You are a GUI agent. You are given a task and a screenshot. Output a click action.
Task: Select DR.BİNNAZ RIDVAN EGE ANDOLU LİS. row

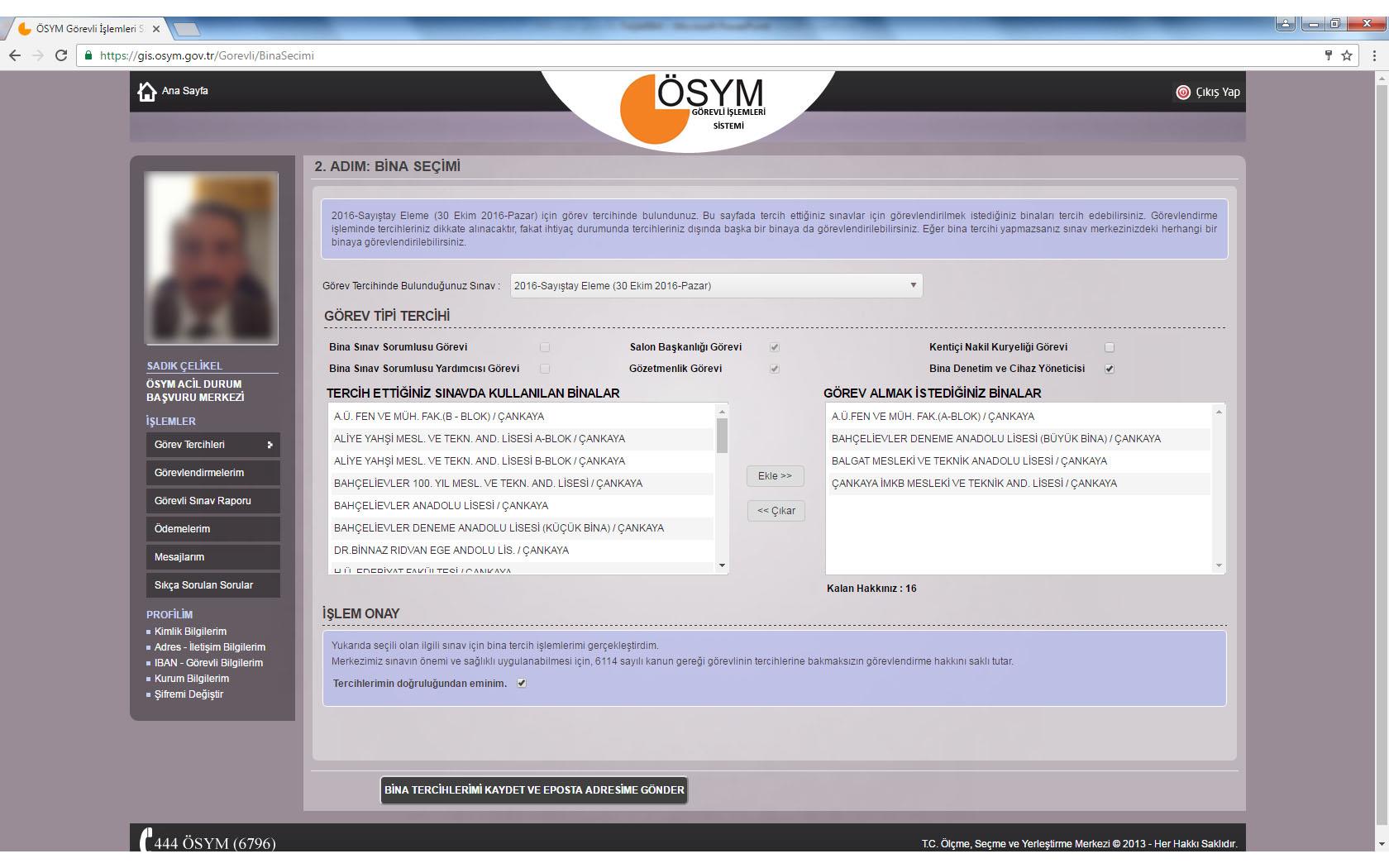[521, 551]
